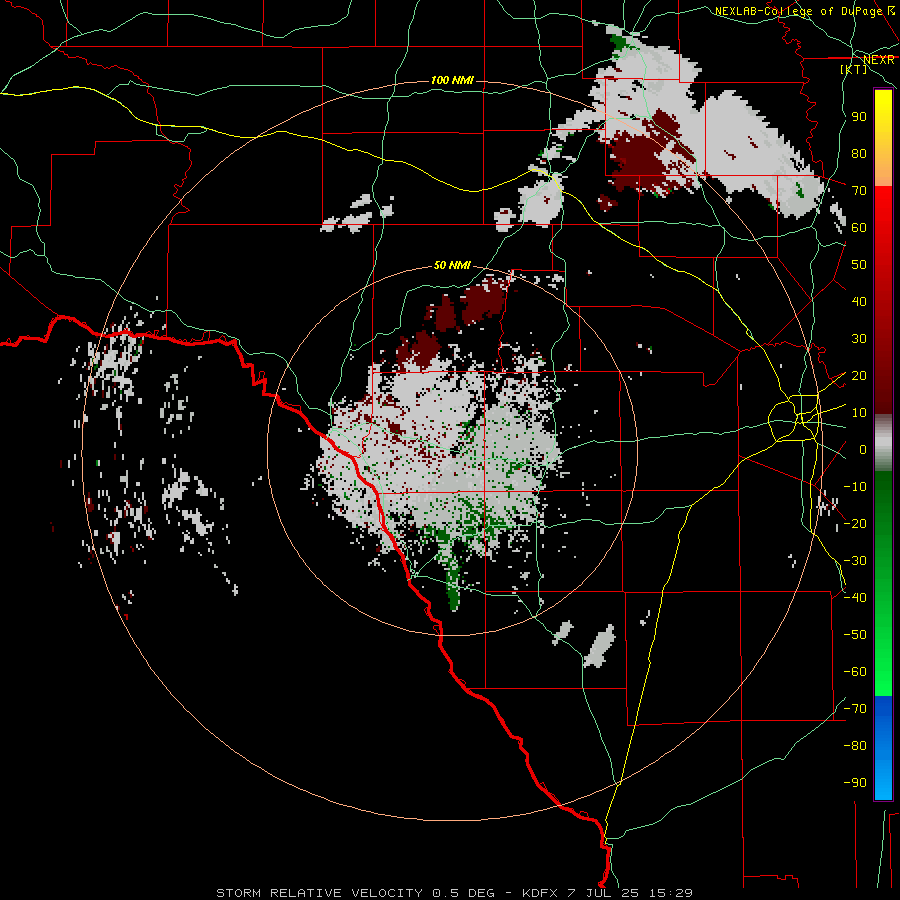Image resolution: width=900 pixels, height=900 pixels.
Task: Click the 40 value on the color scale
Action: coord(859,301)
